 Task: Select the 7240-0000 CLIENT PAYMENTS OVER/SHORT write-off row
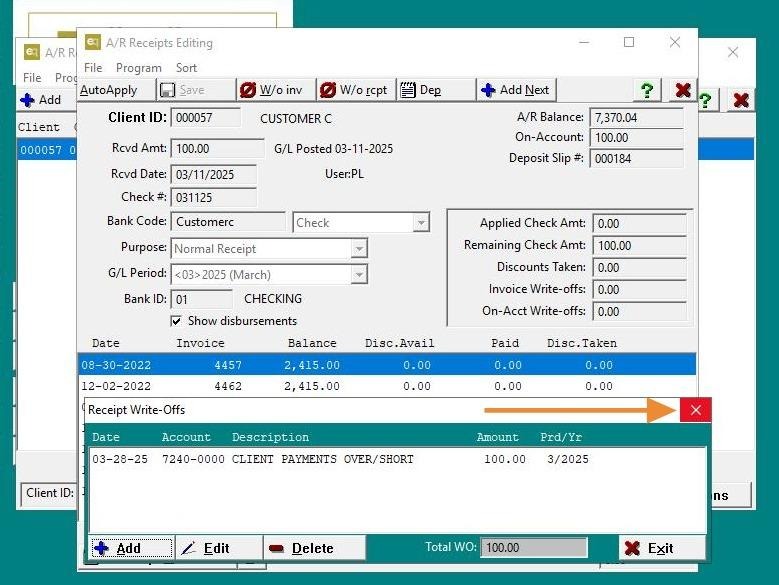397,459
